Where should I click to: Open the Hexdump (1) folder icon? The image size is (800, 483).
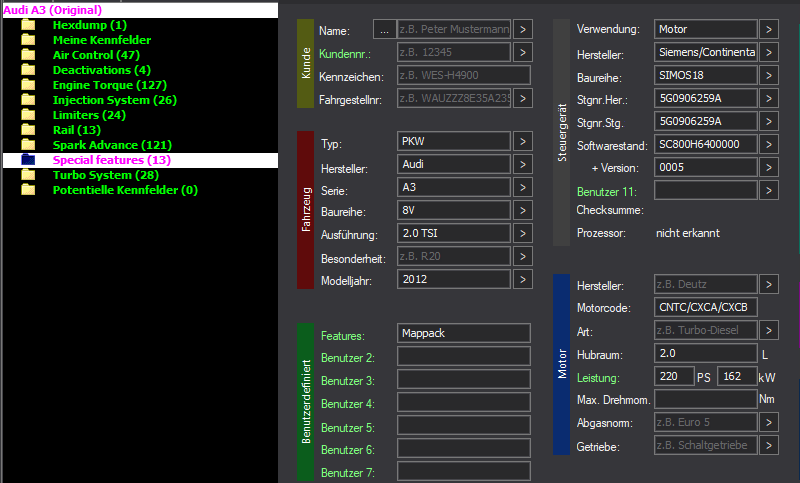pos(29,25)
